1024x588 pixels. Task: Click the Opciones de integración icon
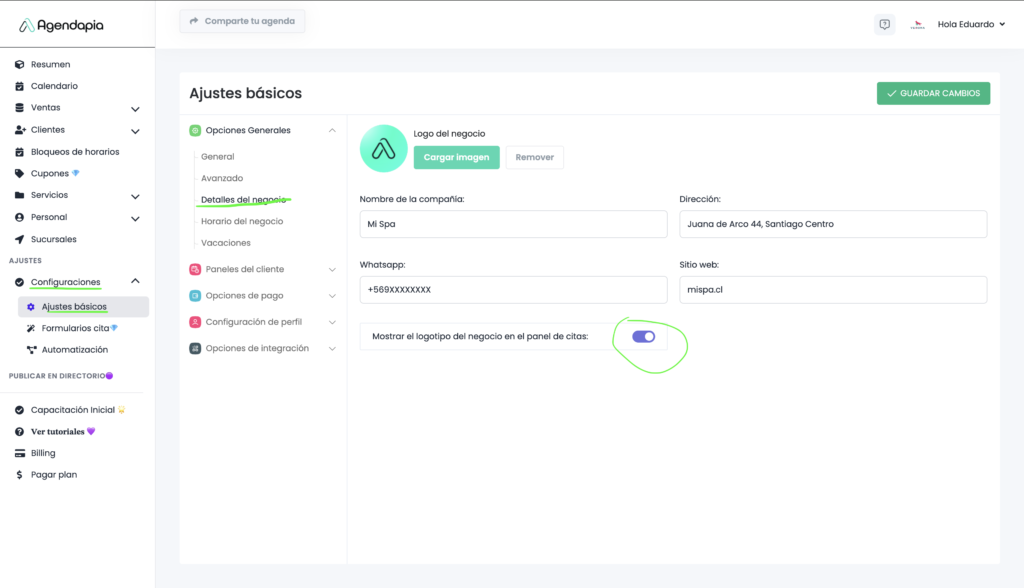point(196,348)
